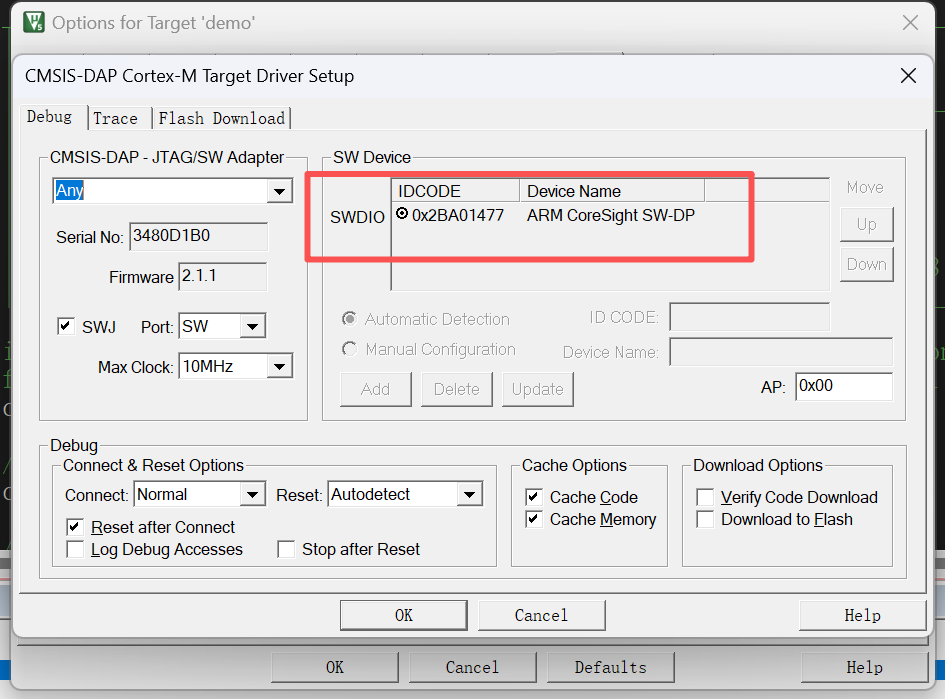Click the Delete device button
Image resolution: width=945 pixels, height=699 pixels.
click(x=456, y=389)
